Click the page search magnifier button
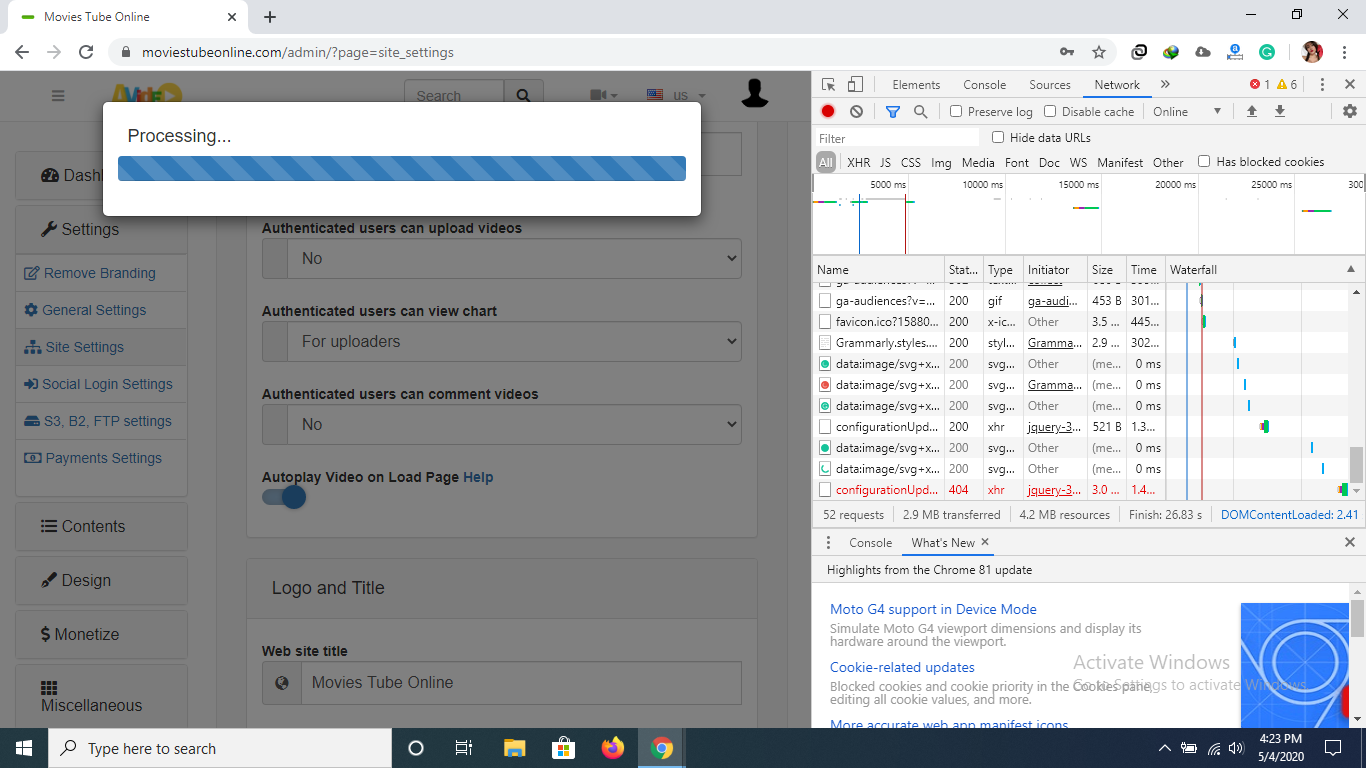The image size is (1366, 768). point(523,96)
